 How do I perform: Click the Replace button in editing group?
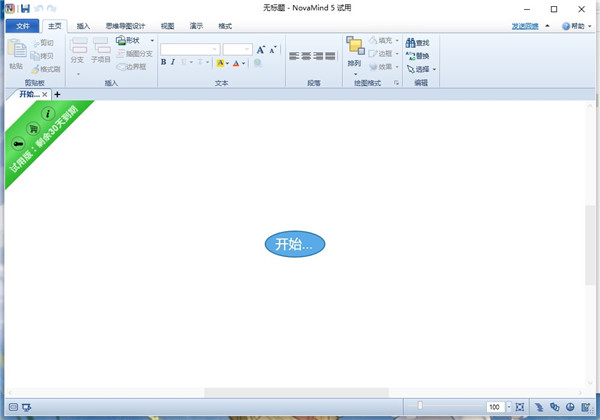tap(417, 56)
